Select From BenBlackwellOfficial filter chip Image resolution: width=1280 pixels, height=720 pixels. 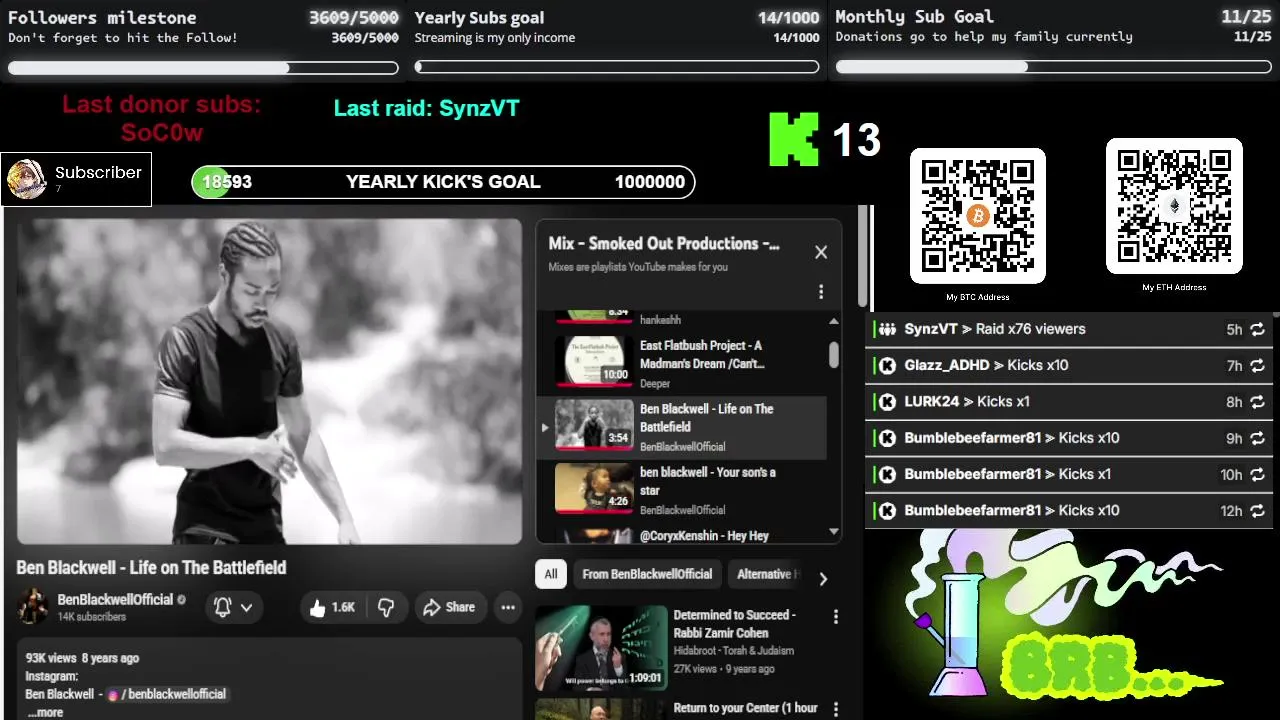(x=647, y=574)
